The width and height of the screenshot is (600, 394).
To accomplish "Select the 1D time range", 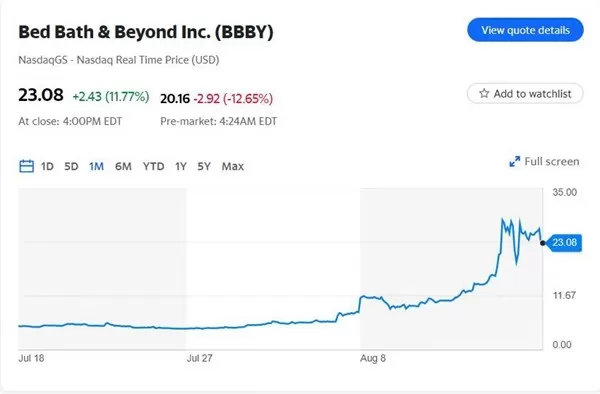I will point(47,166).
